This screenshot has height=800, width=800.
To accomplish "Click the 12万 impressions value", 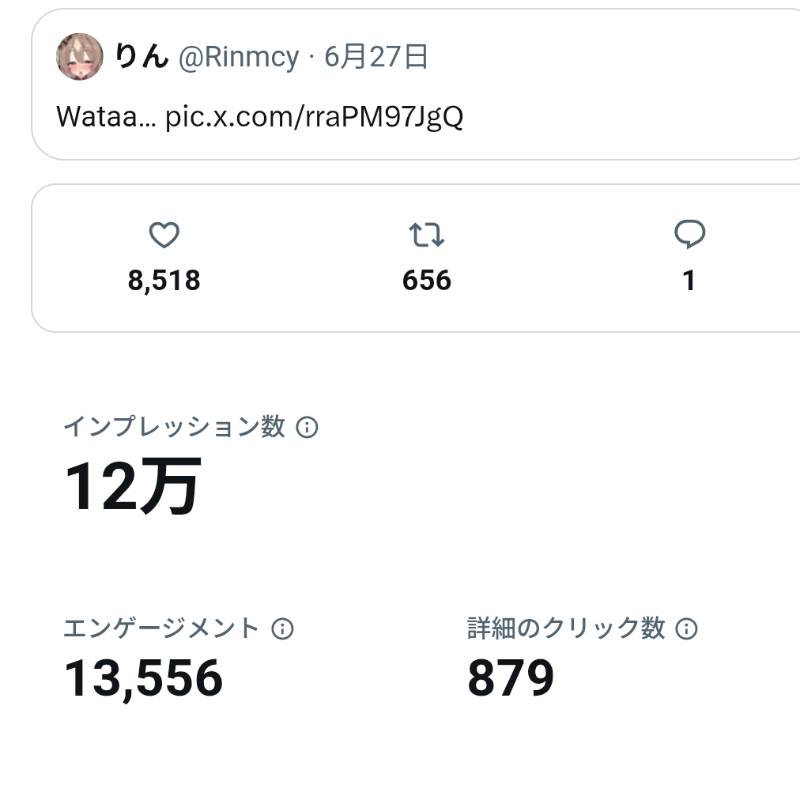I will point(133,485).
